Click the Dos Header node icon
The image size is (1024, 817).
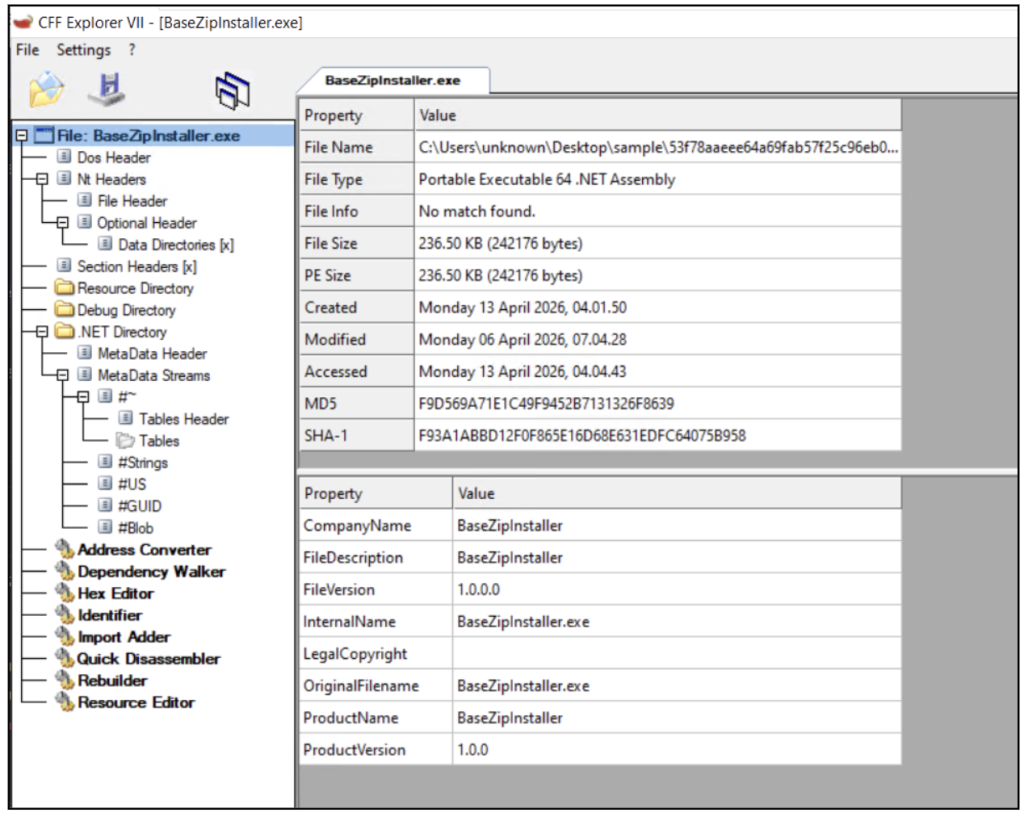pyautogui.click(x=64, y=157)
